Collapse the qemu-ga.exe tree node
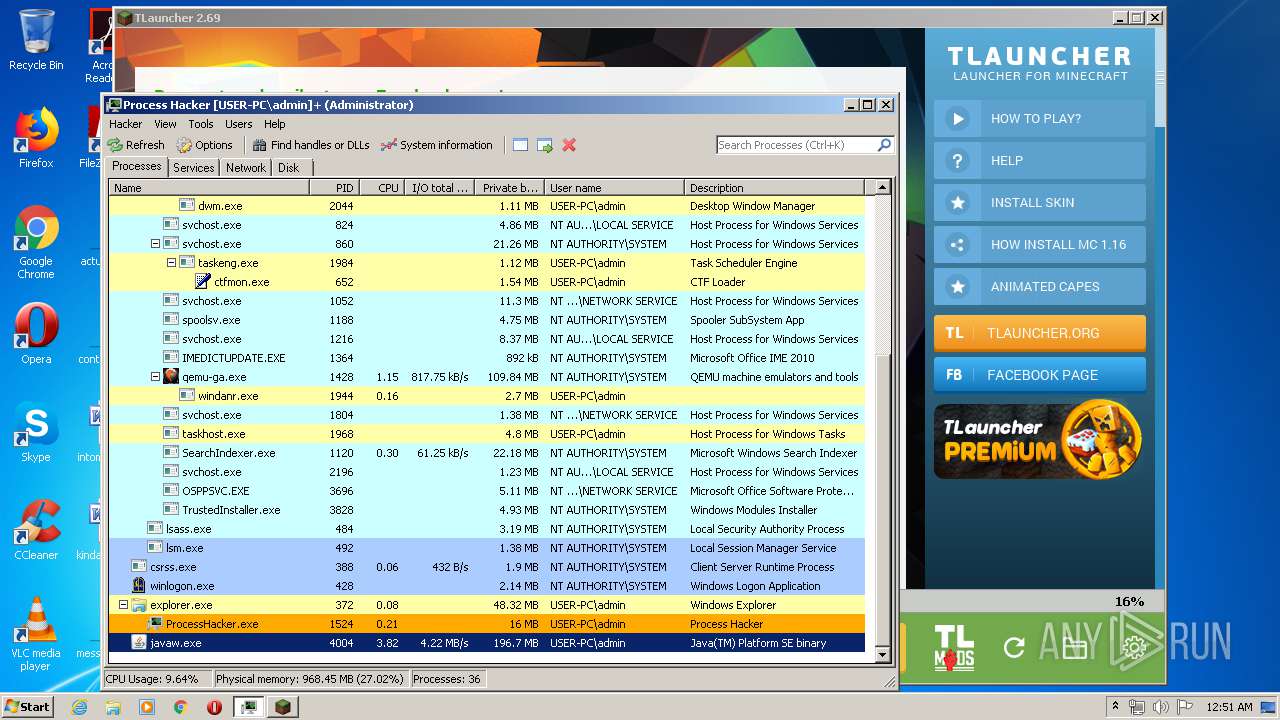This screenshot has width=1280, height=720. tap(155, 377)
